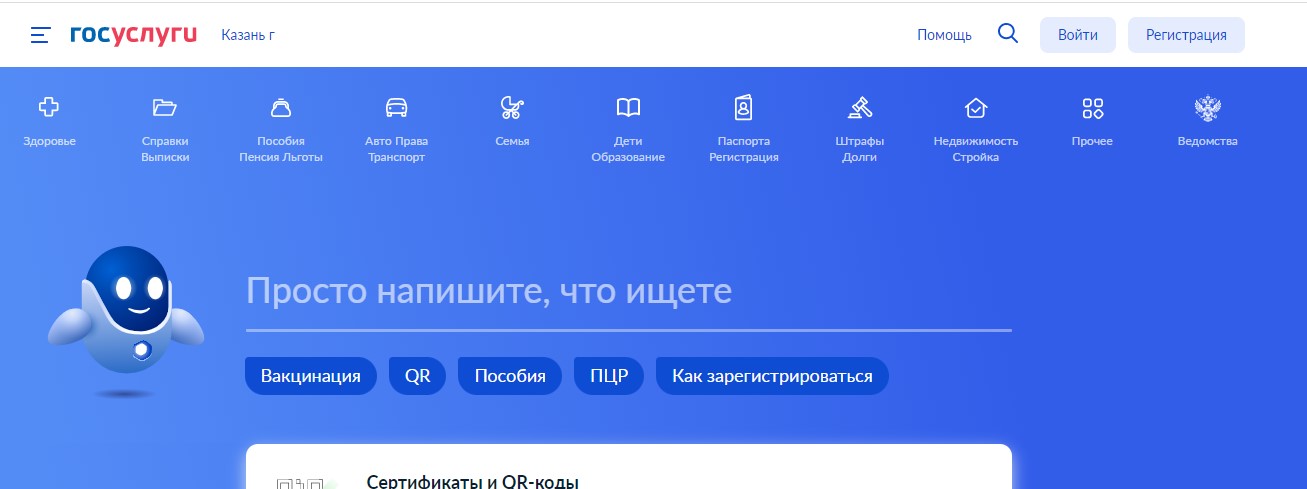Image resolution: width=1307 pixels, height=489 pixels.
Task: Open Недвижимость Стройка house icon
Action: 975,108
